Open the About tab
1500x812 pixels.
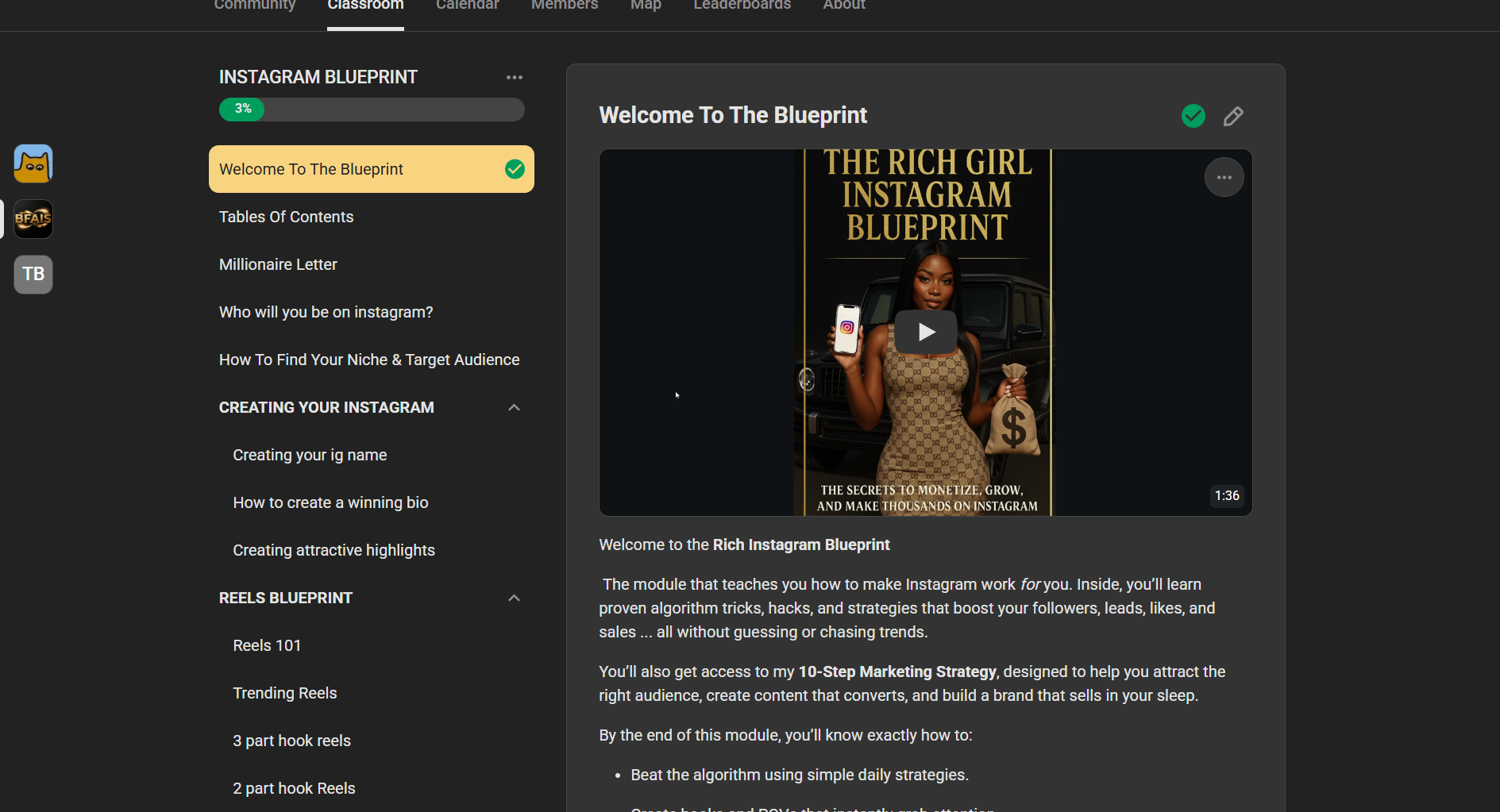844,6
